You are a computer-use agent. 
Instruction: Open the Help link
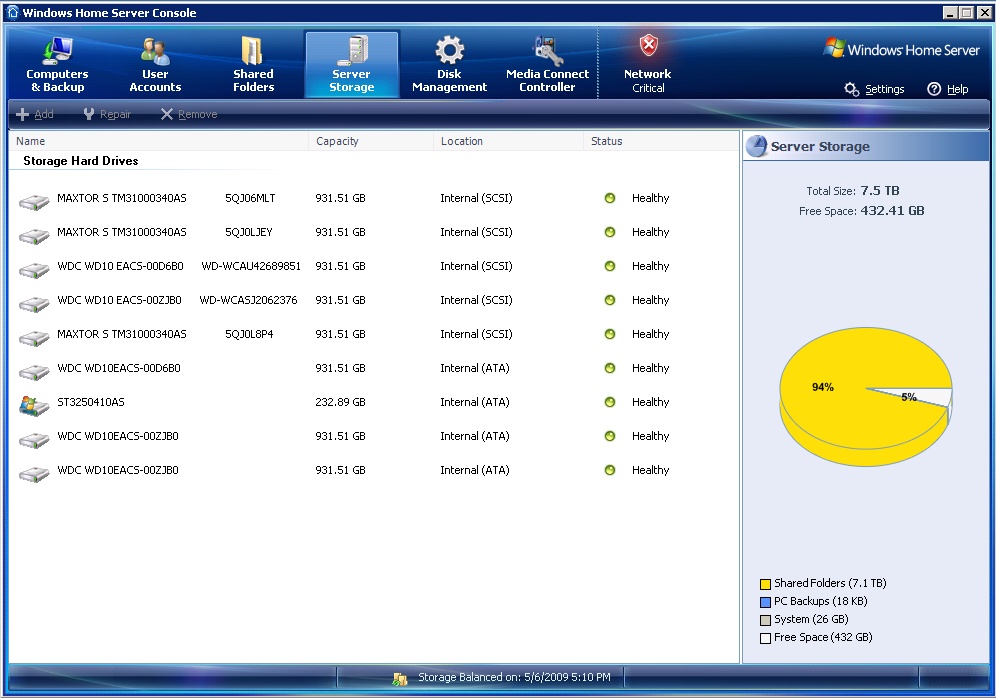pyautogui.click(x=948, y=89)
